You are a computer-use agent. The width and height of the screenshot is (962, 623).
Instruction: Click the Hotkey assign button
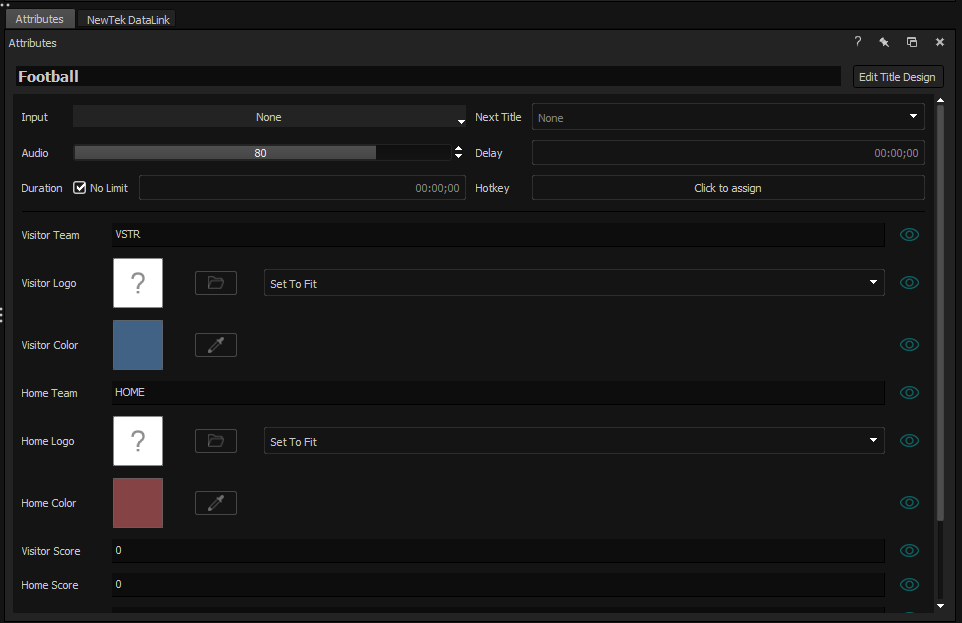[727, 188]
